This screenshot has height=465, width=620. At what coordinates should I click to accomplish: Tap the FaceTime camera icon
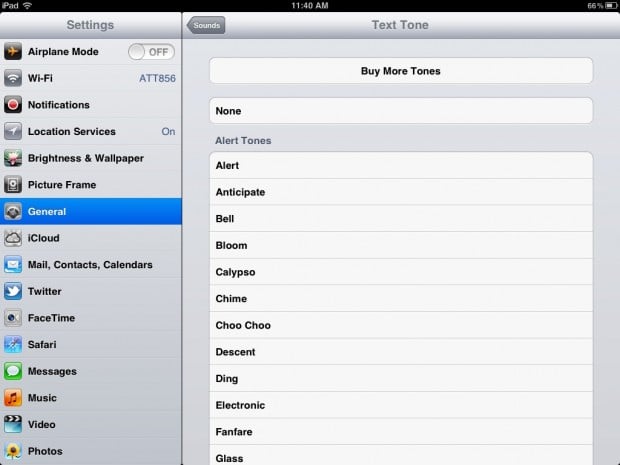tap(13, 318)
